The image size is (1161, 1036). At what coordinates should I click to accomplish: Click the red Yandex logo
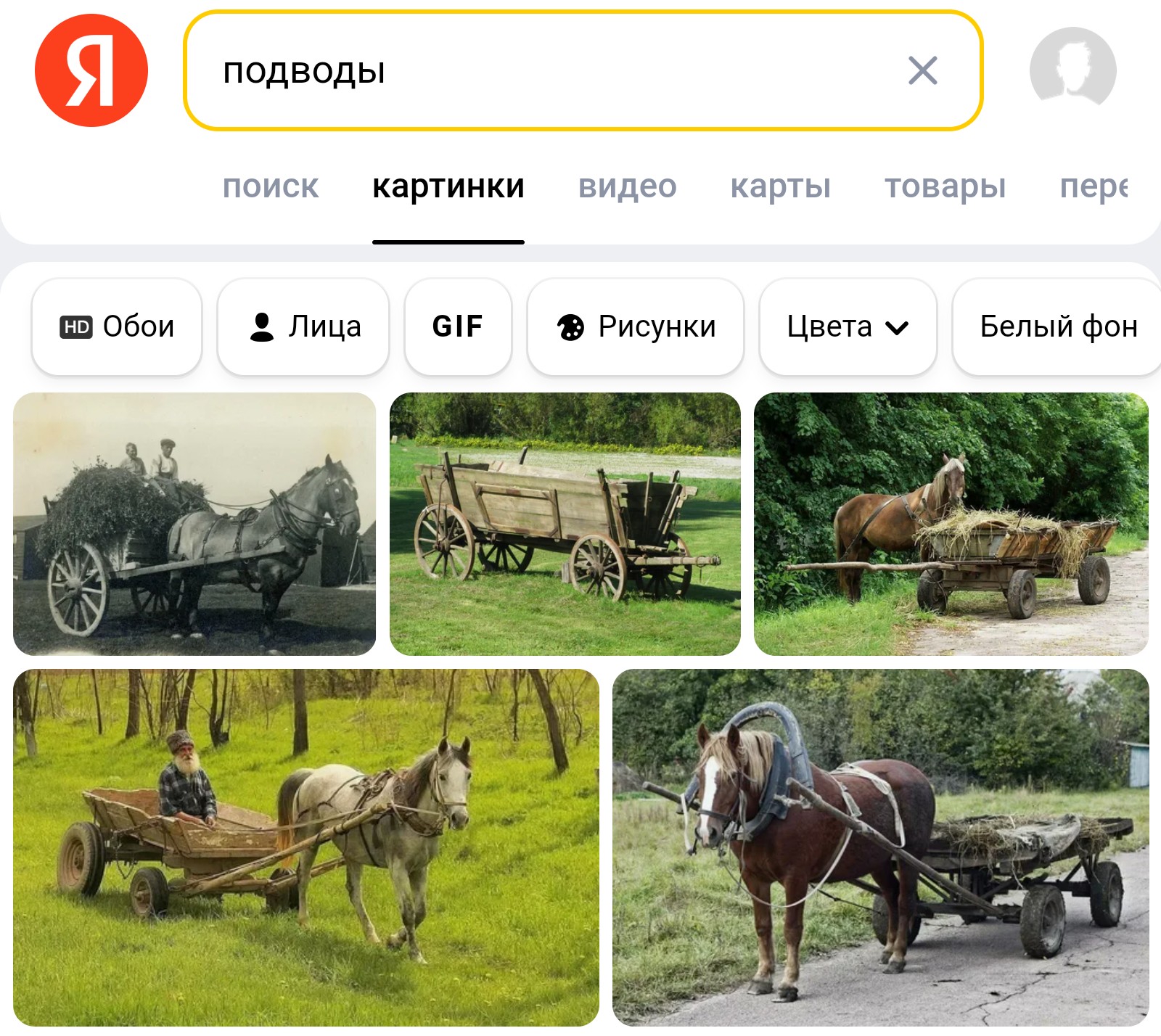[91, 70]
